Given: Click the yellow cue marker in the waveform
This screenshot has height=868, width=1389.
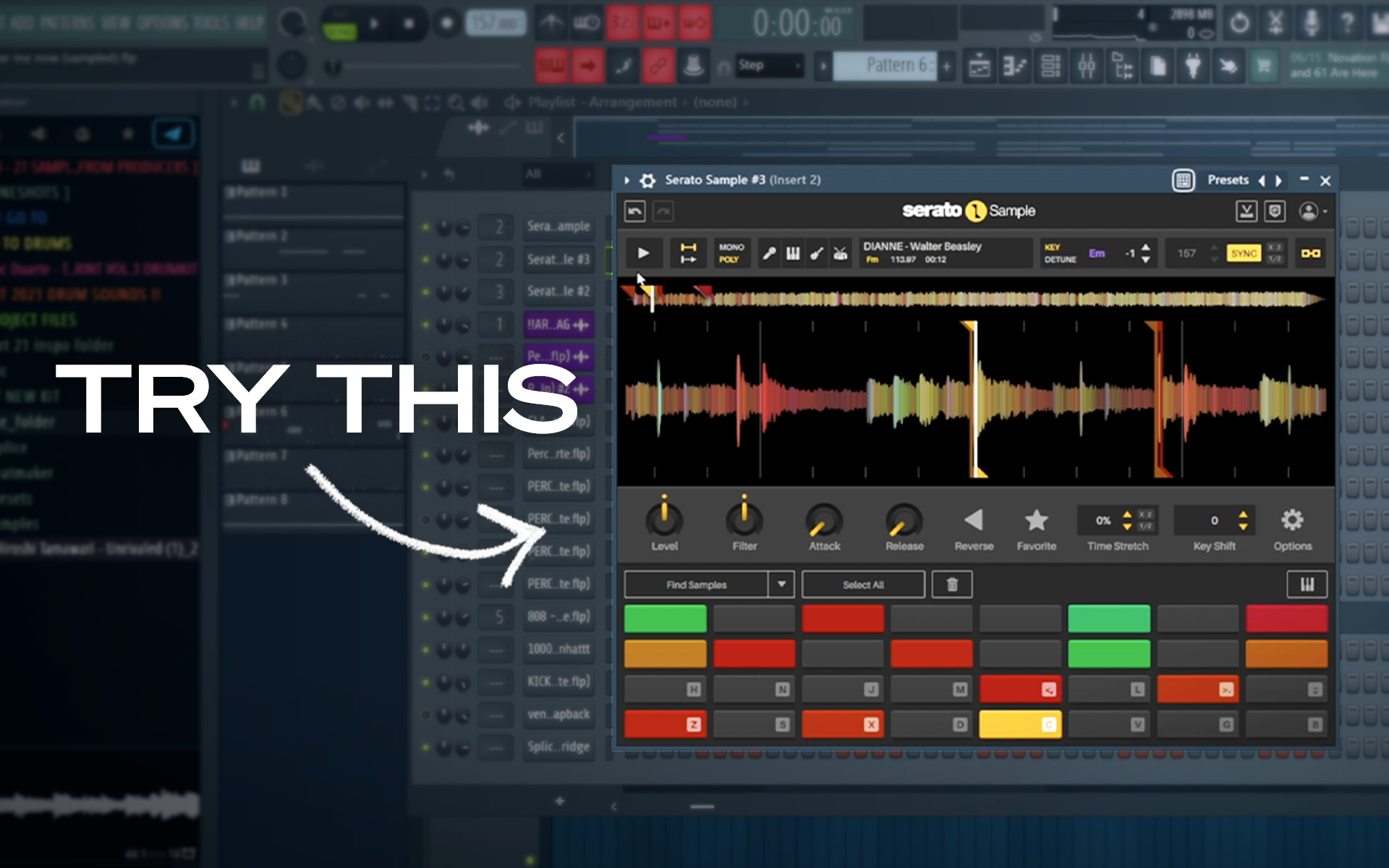Looking at the screenshot, I should pos(974,399).
